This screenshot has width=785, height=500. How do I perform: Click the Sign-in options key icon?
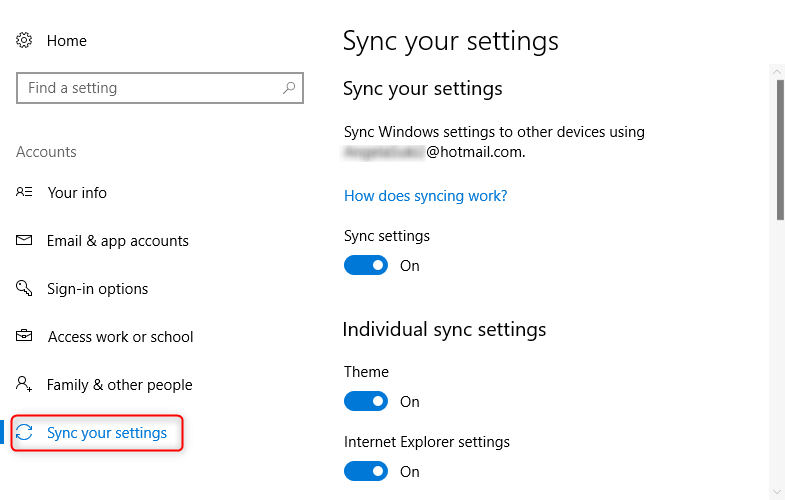(24, 288)
